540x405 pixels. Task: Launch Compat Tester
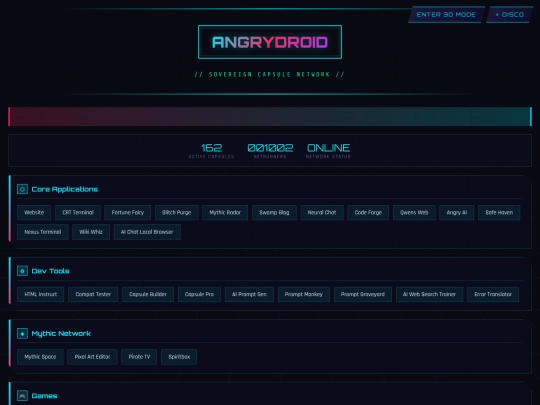(x=93, y=294)
